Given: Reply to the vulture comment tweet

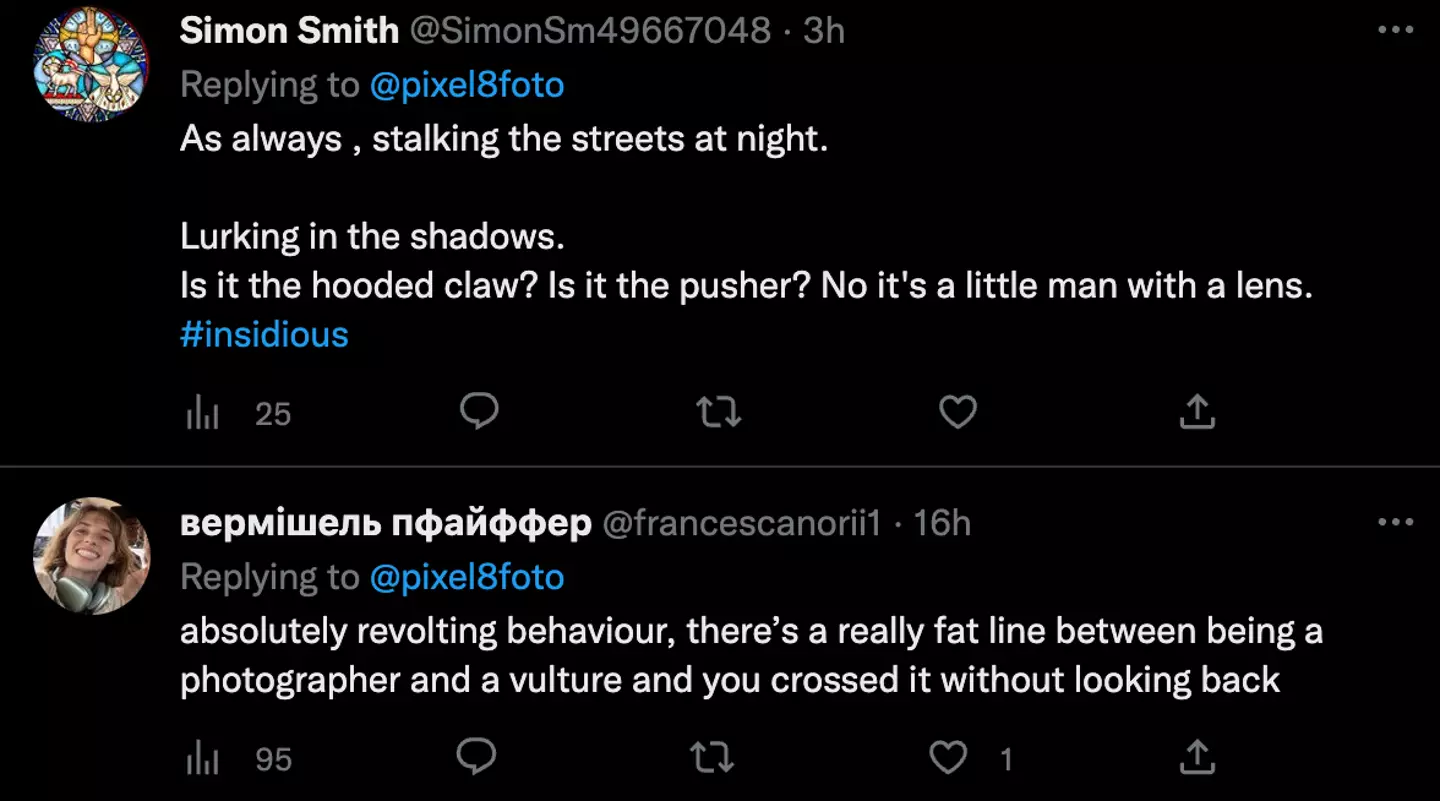Looking at the screenshot, I should [x=476, y=757].
